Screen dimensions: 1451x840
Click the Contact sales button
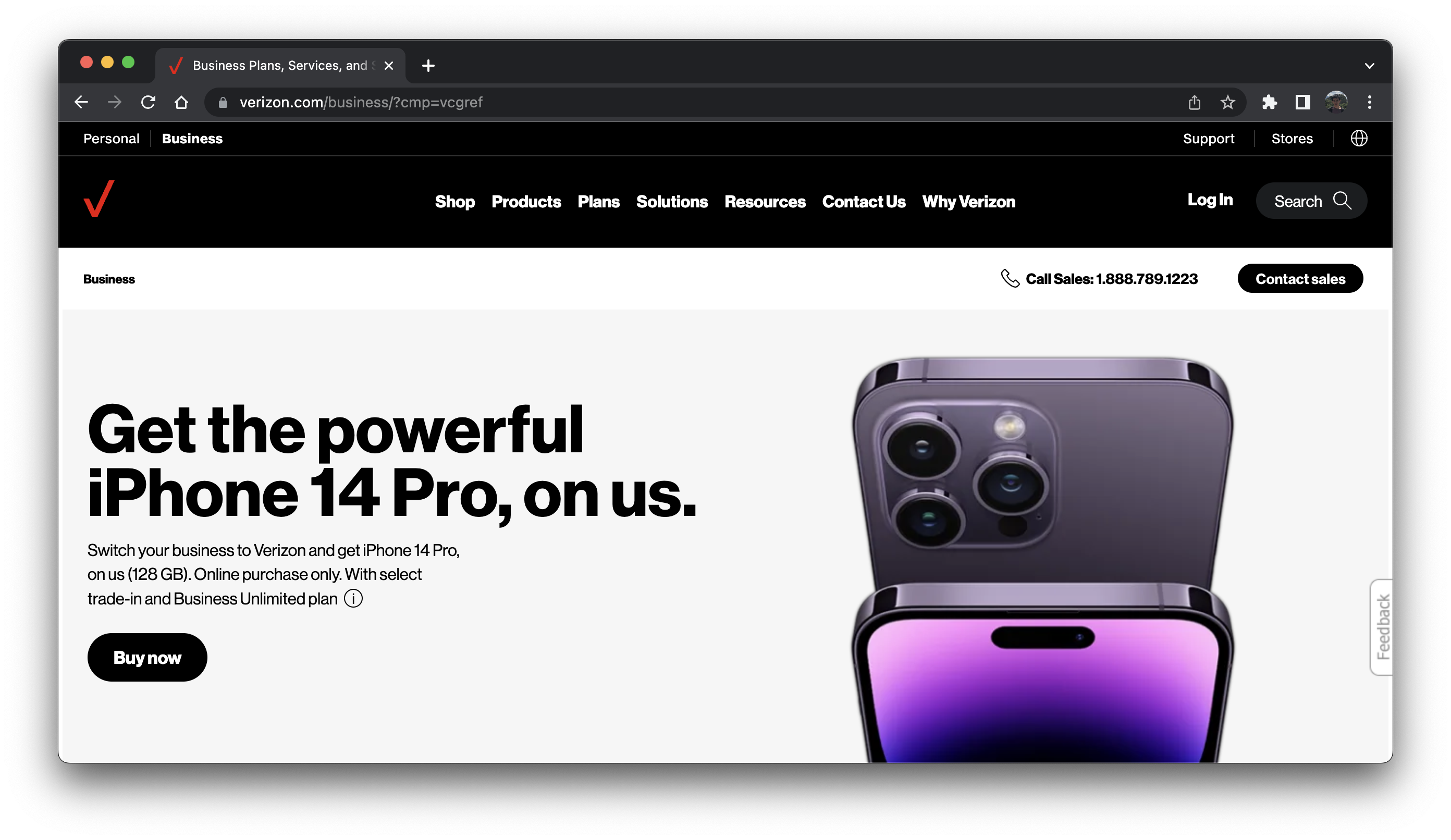click(1300, 279)
